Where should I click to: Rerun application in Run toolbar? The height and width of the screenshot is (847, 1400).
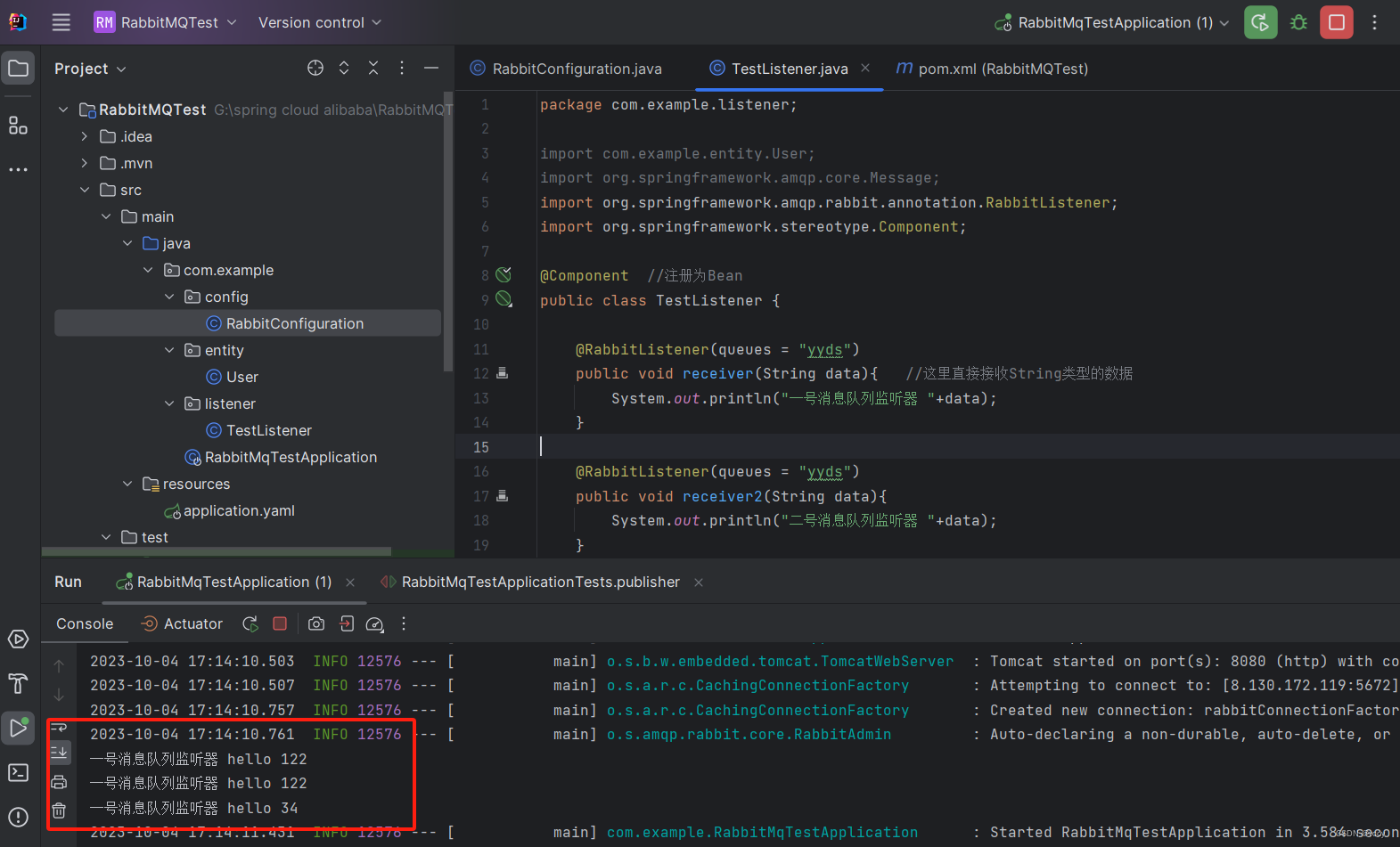click(x=250, y=623)
